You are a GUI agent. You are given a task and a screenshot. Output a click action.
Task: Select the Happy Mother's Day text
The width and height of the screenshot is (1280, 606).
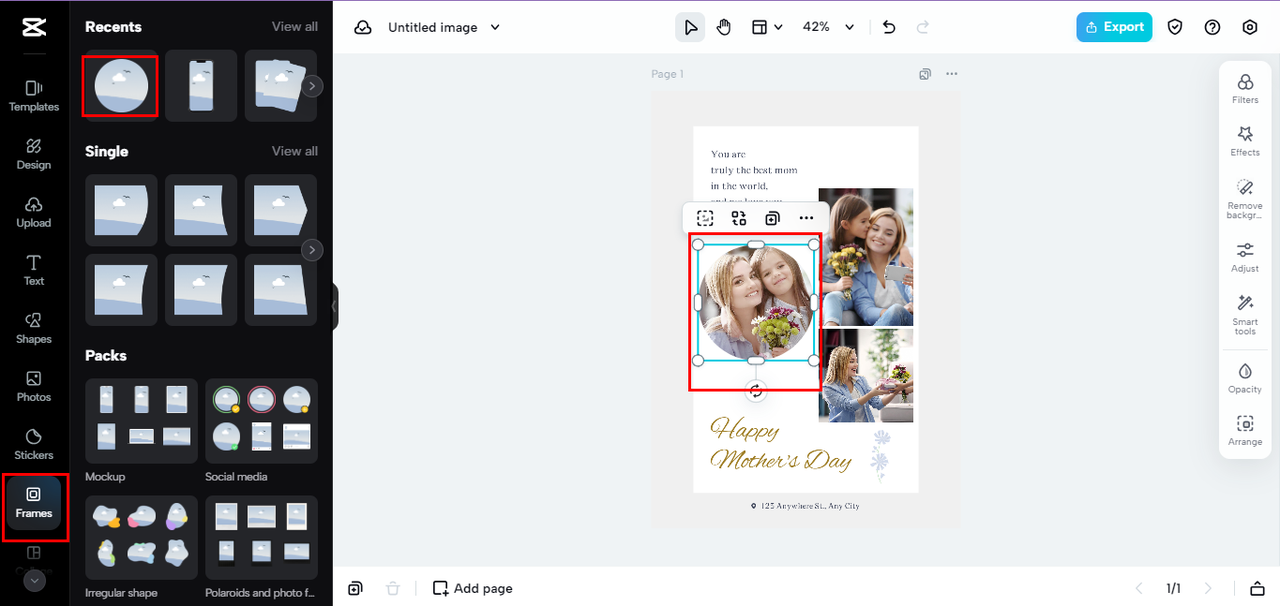coord(780,445)
